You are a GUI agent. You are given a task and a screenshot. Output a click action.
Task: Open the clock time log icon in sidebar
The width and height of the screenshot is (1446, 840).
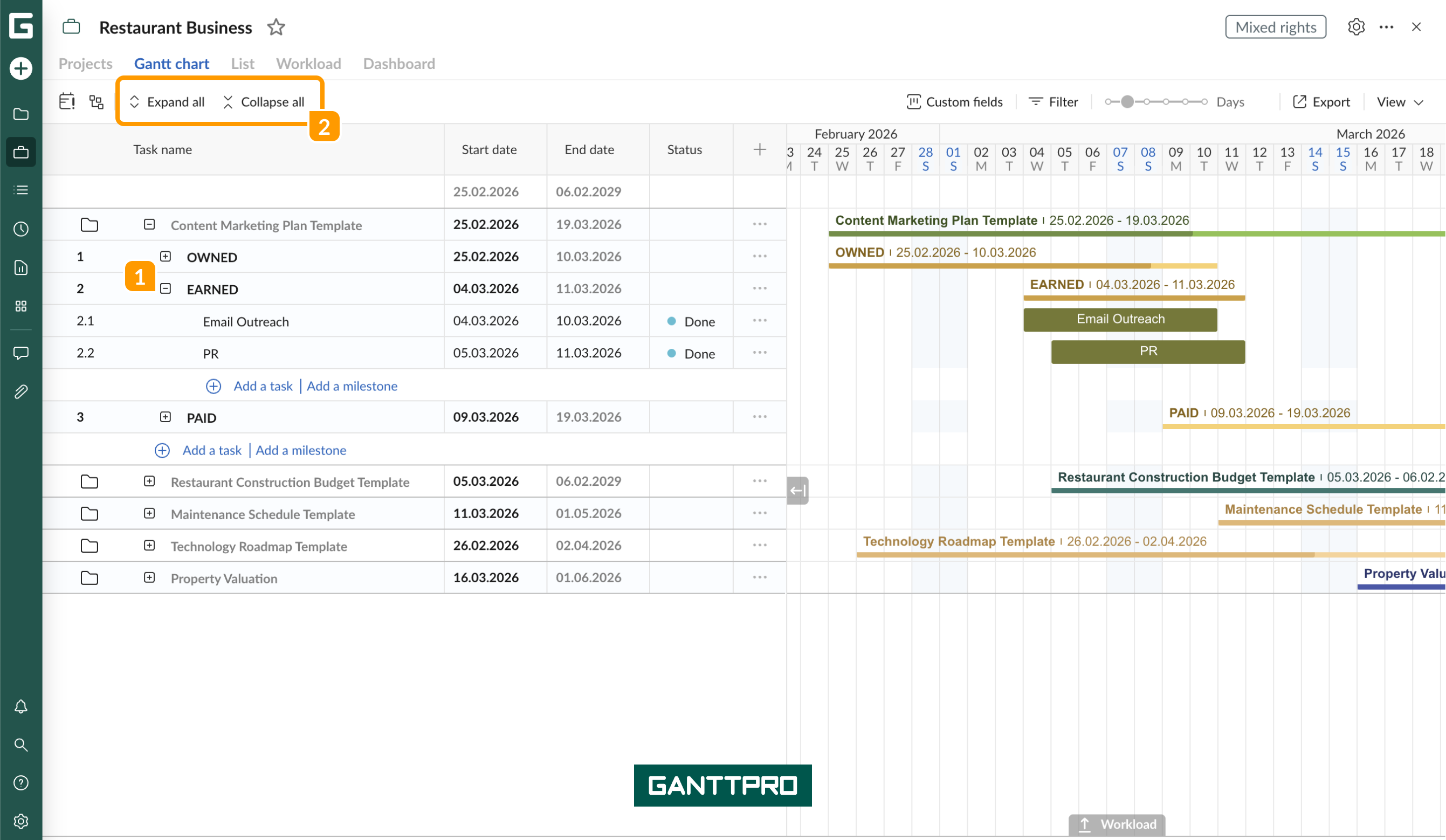point(20,229)
